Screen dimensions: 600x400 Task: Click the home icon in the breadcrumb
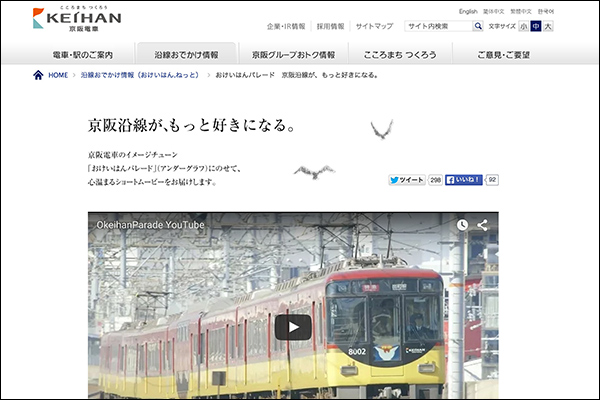pyautogui.click(x=38, y=75)
